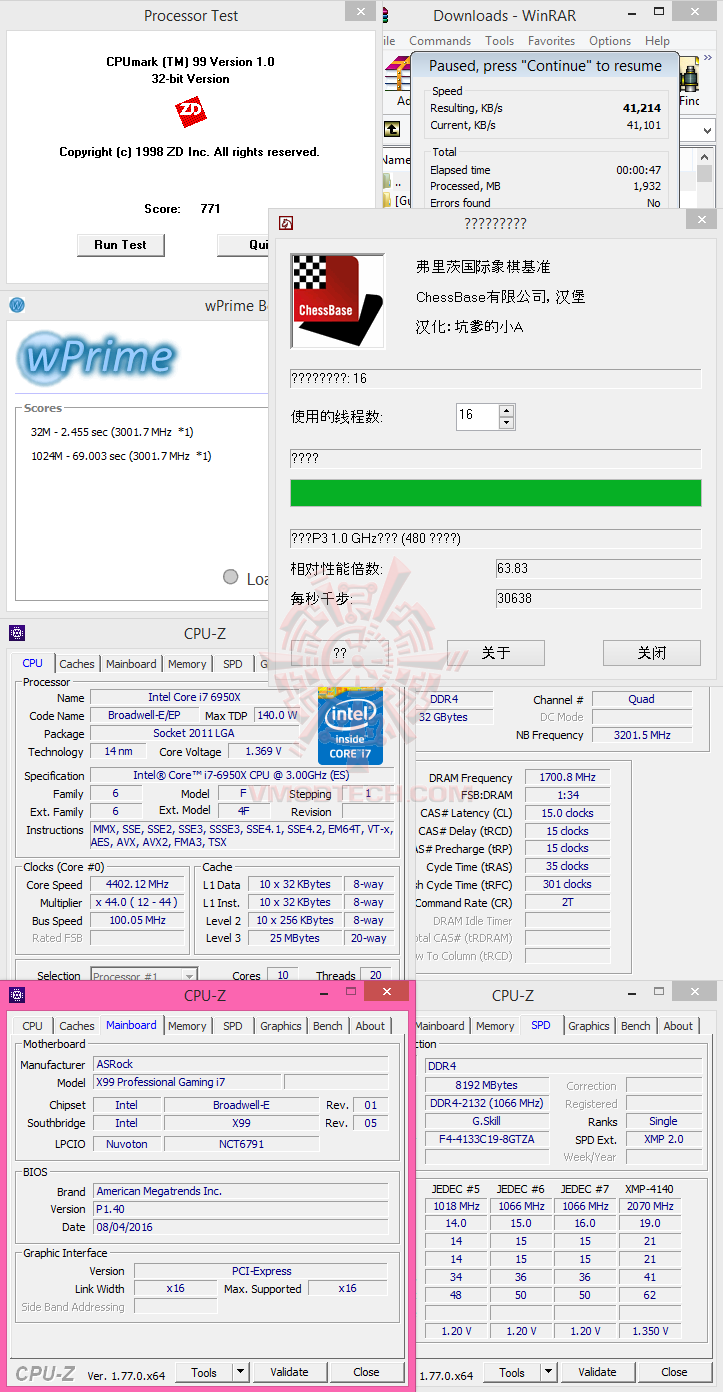Open WinRAR Commands menu
The image size is (723, 1392).
pos(440,41)
